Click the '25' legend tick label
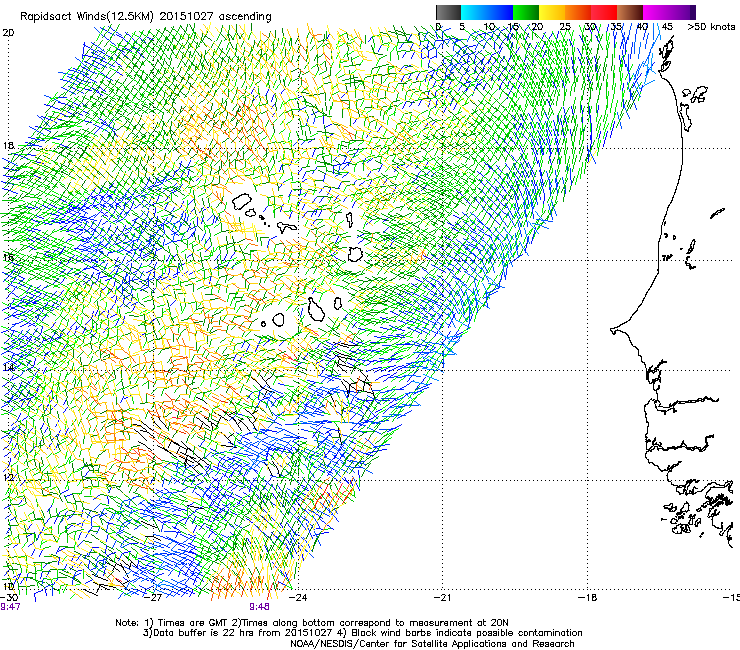The height and width of the screenshot is (650, 740). pos(565,27)
